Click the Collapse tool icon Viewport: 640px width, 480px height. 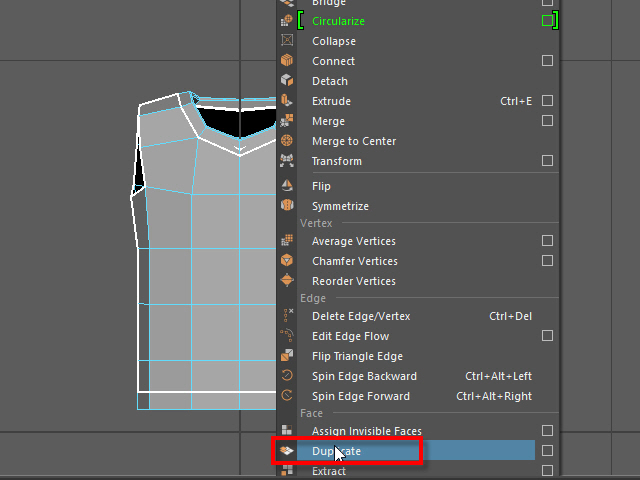pyautogui.click(x=287, y=41)
